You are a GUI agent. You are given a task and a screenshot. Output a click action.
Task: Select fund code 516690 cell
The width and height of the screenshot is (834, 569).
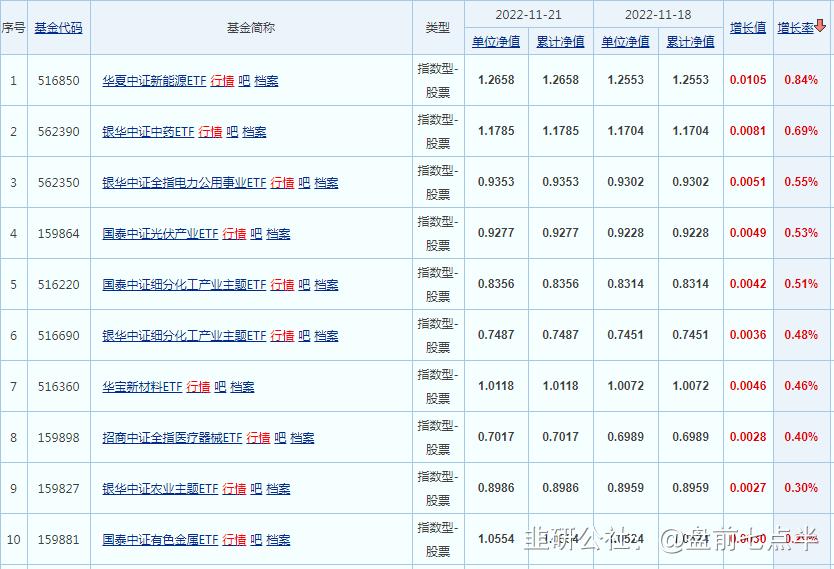click(x=59, y=336)
